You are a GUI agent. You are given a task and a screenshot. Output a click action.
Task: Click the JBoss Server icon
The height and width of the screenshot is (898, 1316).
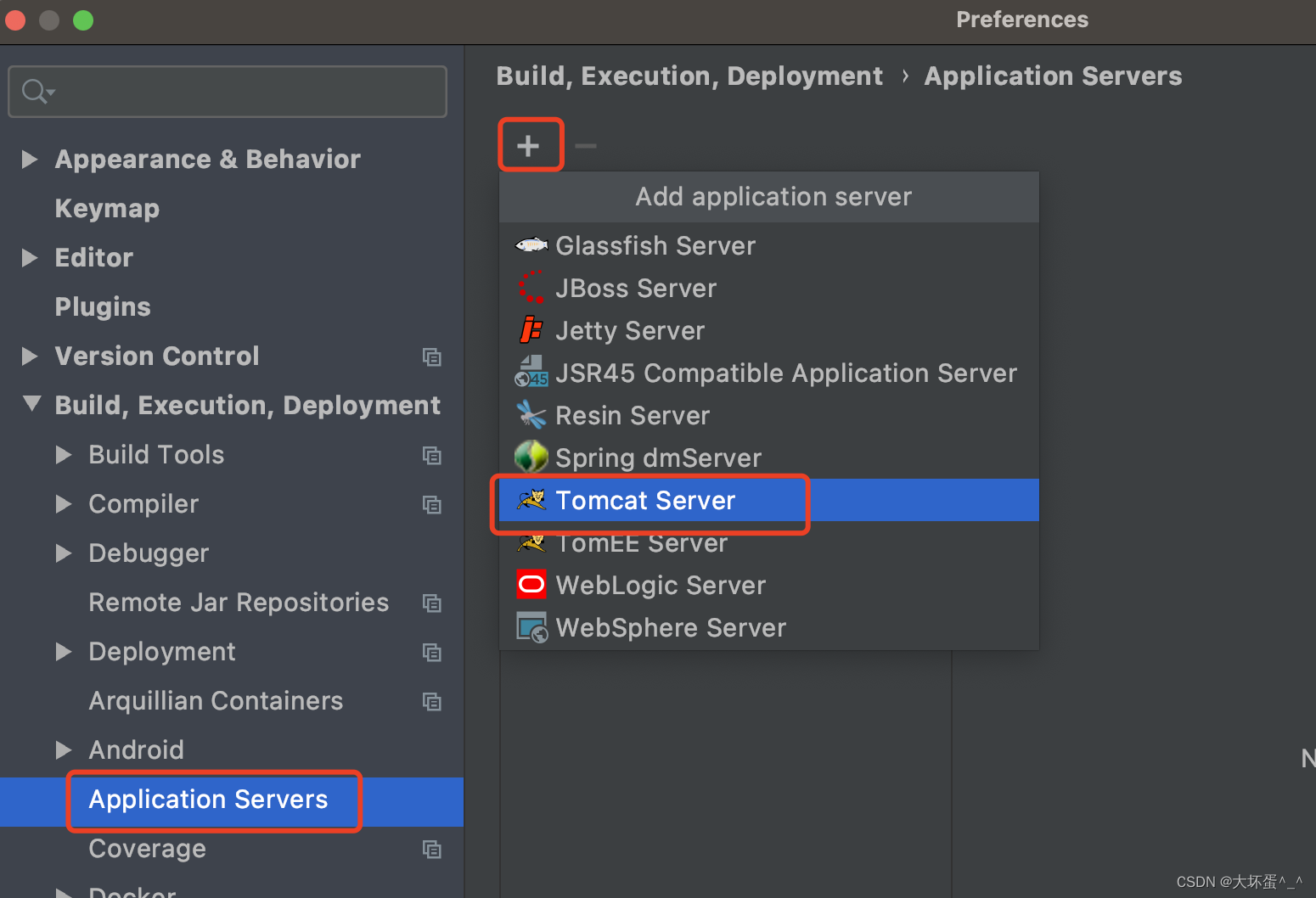(531, 288)
